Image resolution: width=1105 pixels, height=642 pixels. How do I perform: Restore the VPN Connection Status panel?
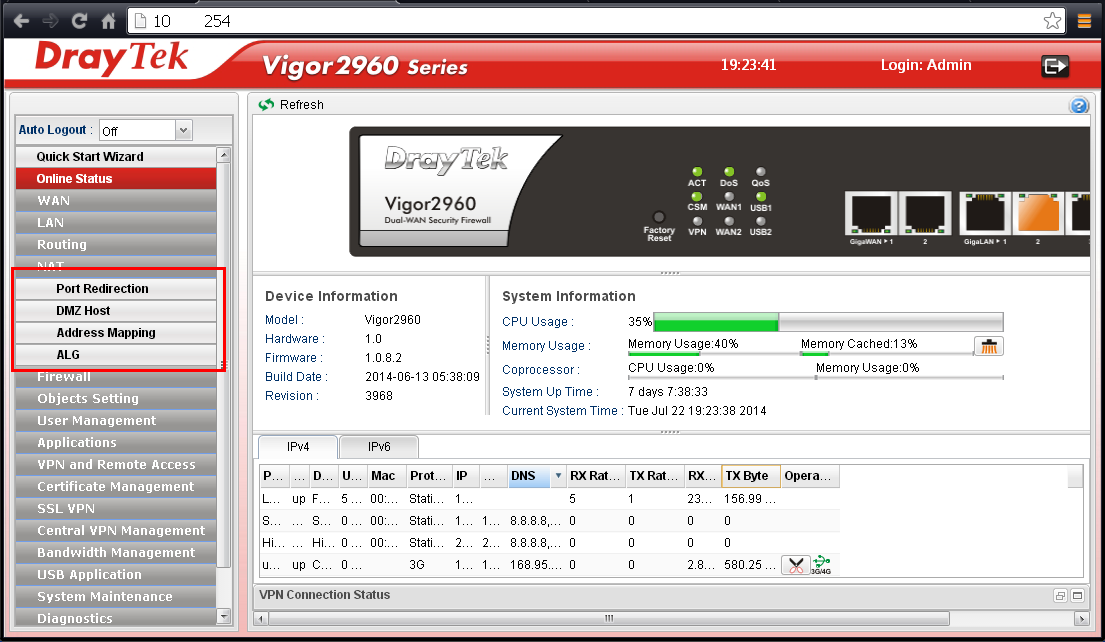pos(1060,595)
